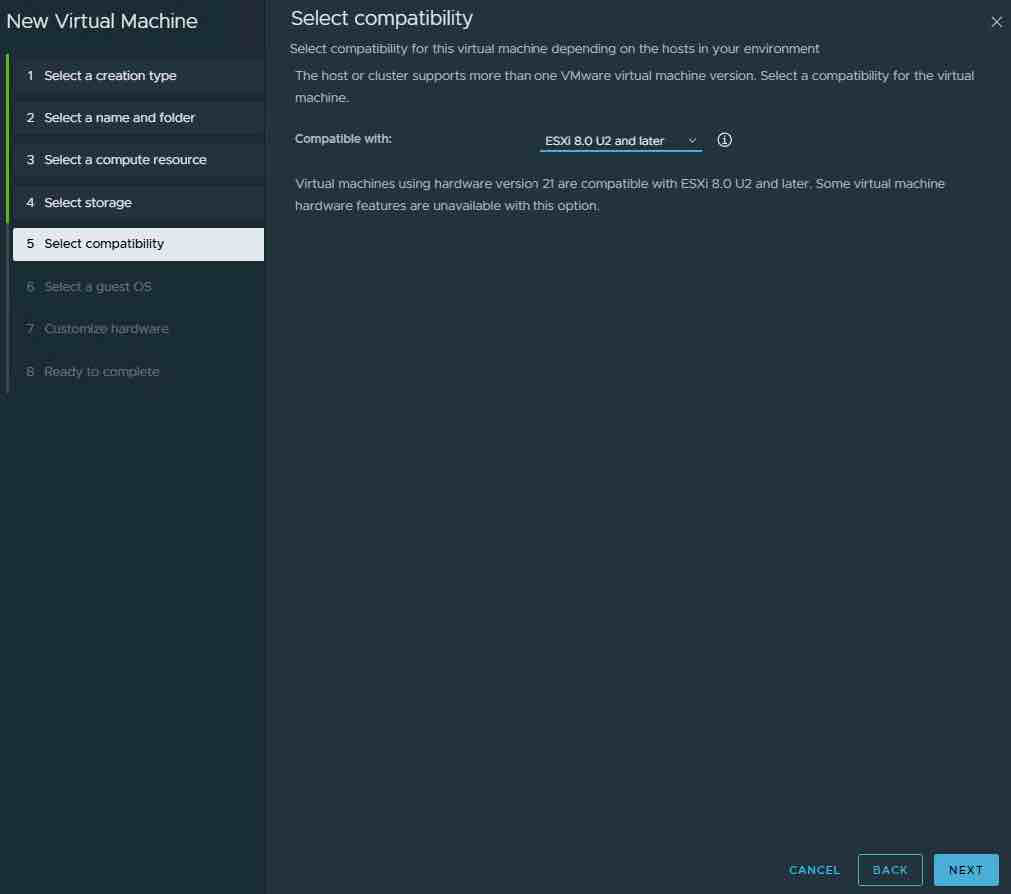Click the chevron arrow in compatibility dropdown

coord(692,141)
